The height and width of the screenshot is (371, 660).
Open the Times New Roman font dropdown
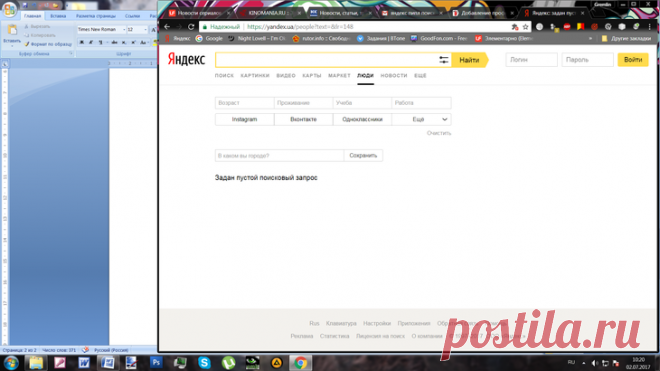pos(124,29)
